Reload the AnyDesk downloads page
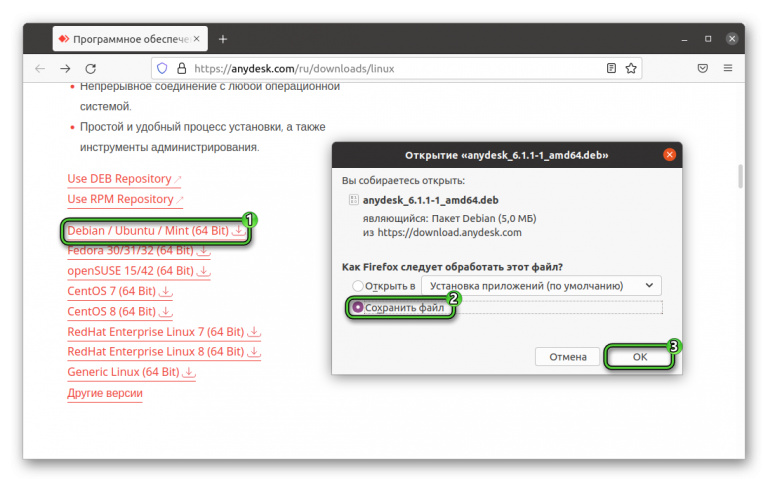 coord(91,69)
